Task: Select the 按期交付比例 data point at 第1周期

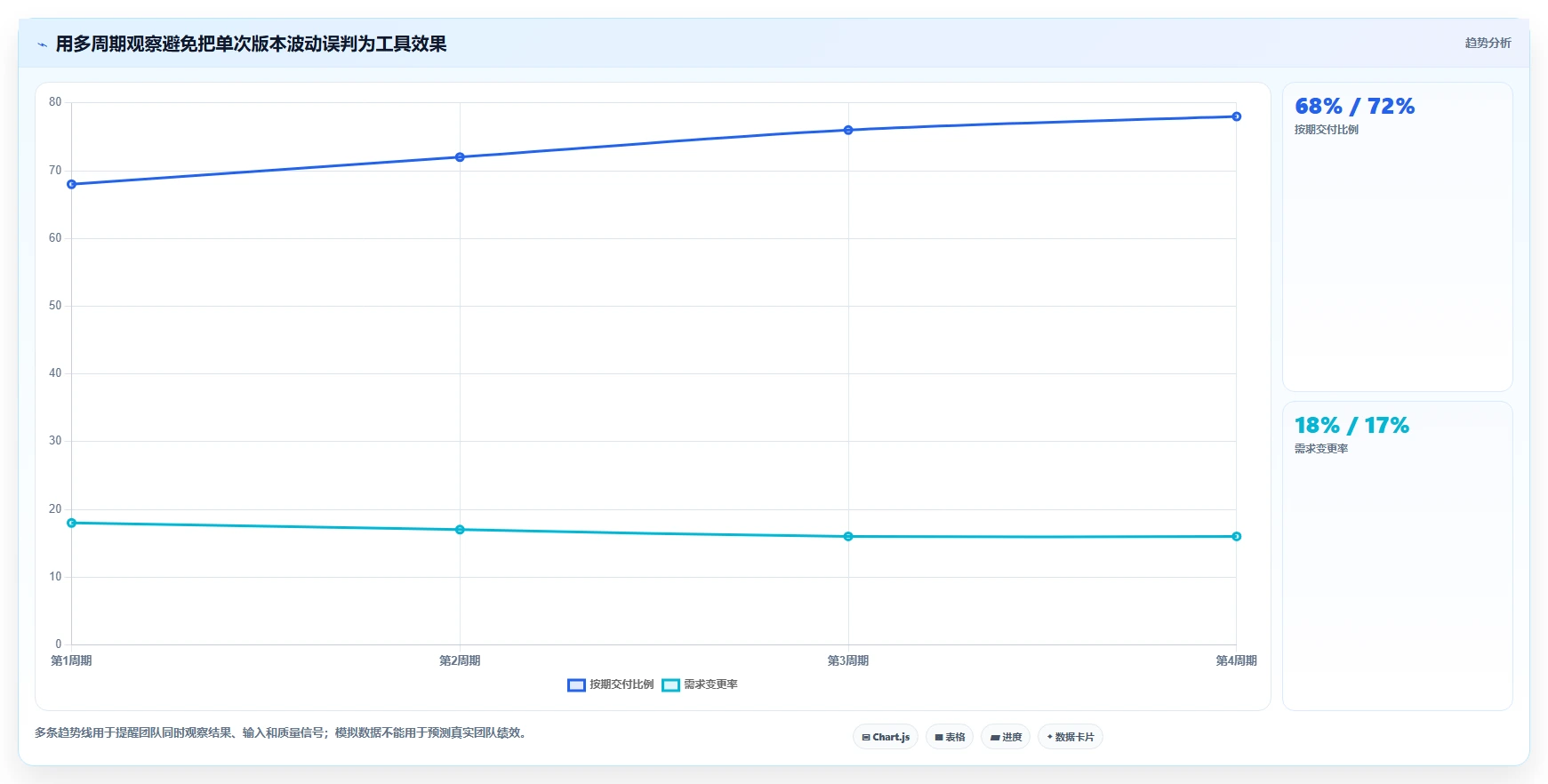Action: 71,184
